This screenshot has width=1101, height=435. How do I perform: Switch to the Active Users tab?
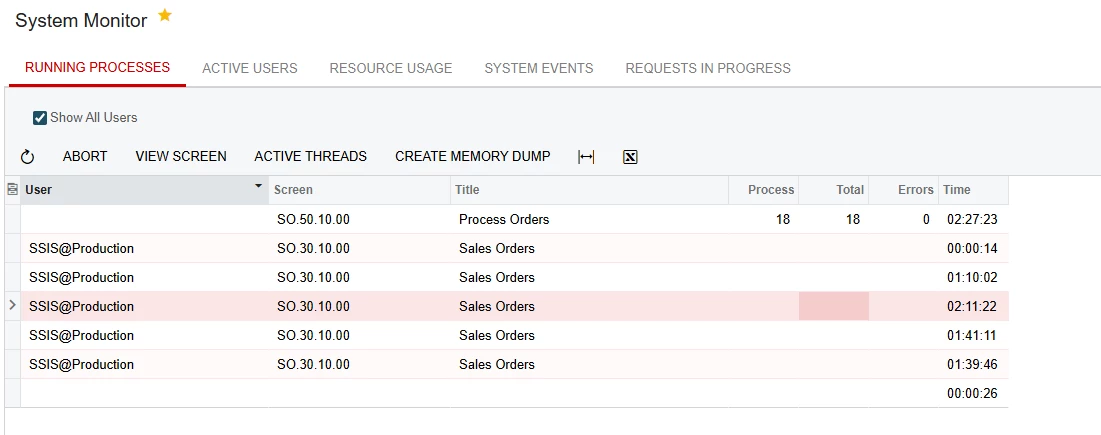(x=249, y=68)
